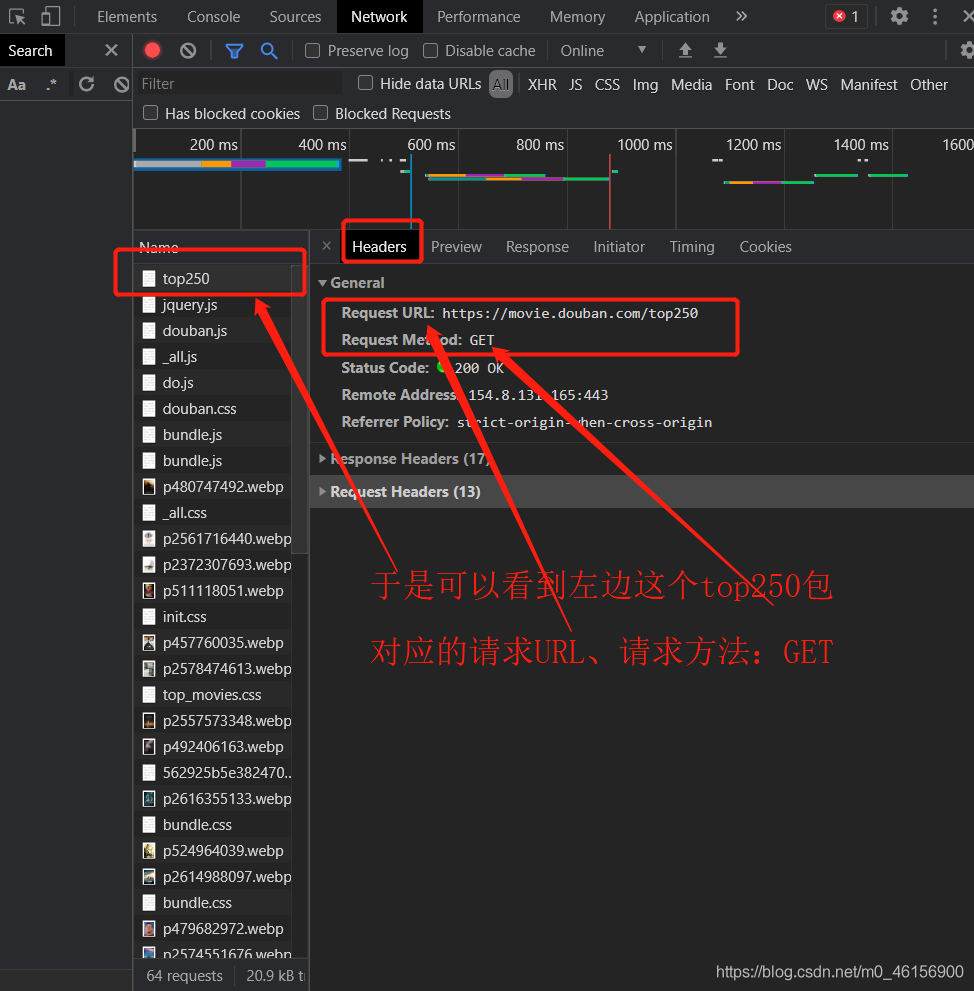
Task: Select the Headers tab
Action: pos(379,246)
